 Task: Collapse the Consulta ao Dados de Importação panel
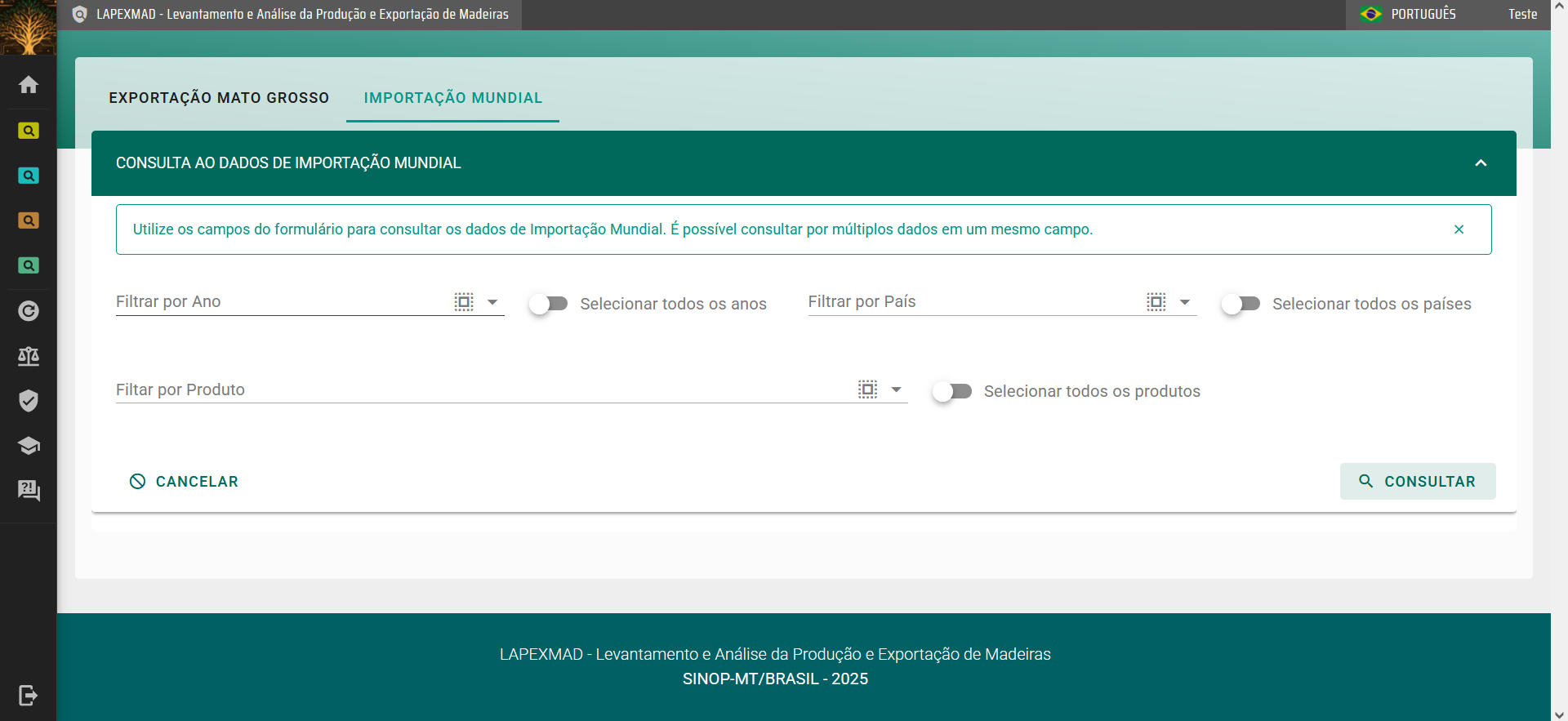(1481, 163)
